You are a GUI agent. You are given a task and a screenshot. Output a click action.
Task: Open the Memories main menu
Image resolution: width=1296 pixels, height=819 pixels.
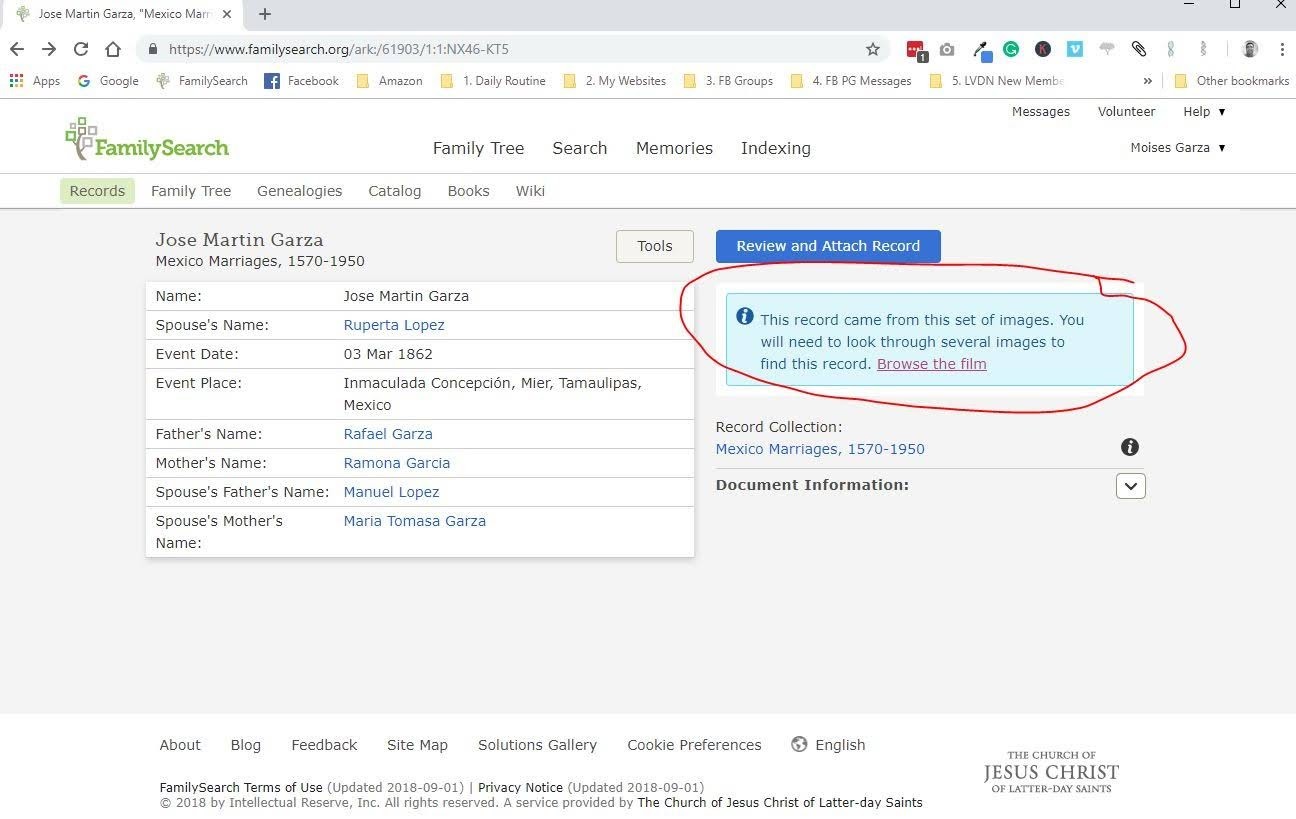pyautogui.click(x=674, y=148)
